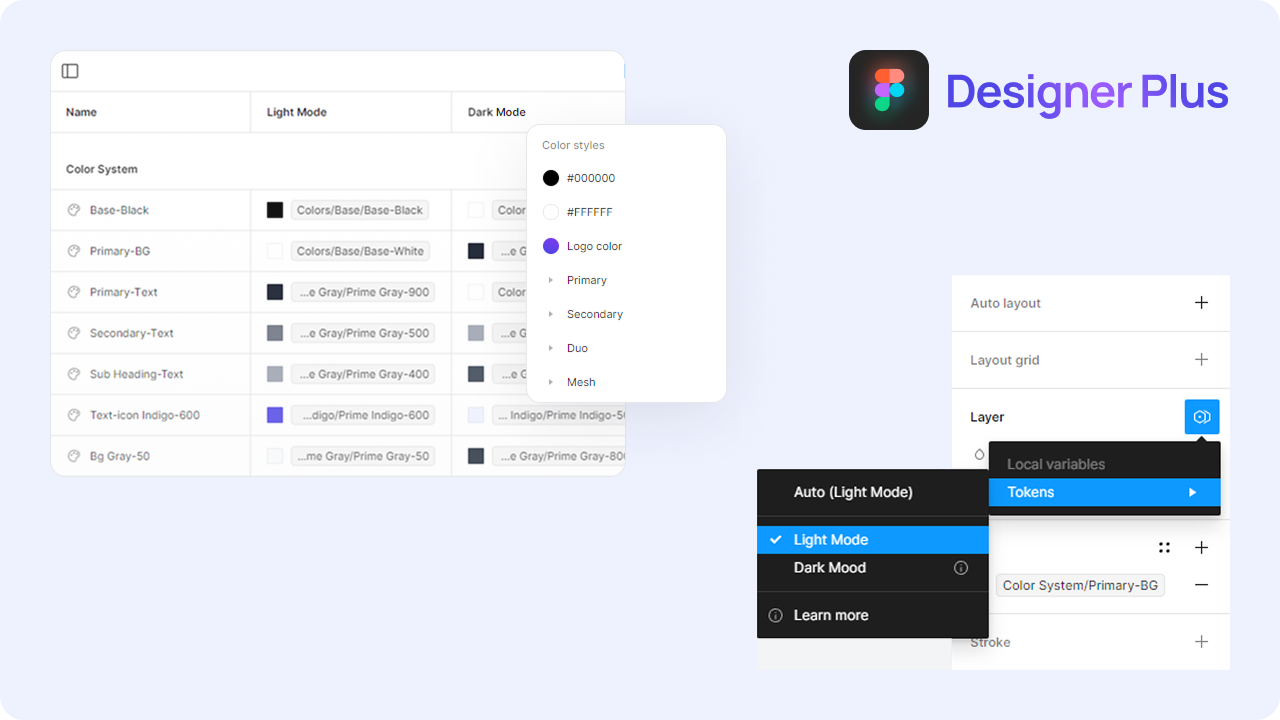Open fill styles four-dot icon
The width and height of the screenshot is (1280, 720).
(1164, 548)
